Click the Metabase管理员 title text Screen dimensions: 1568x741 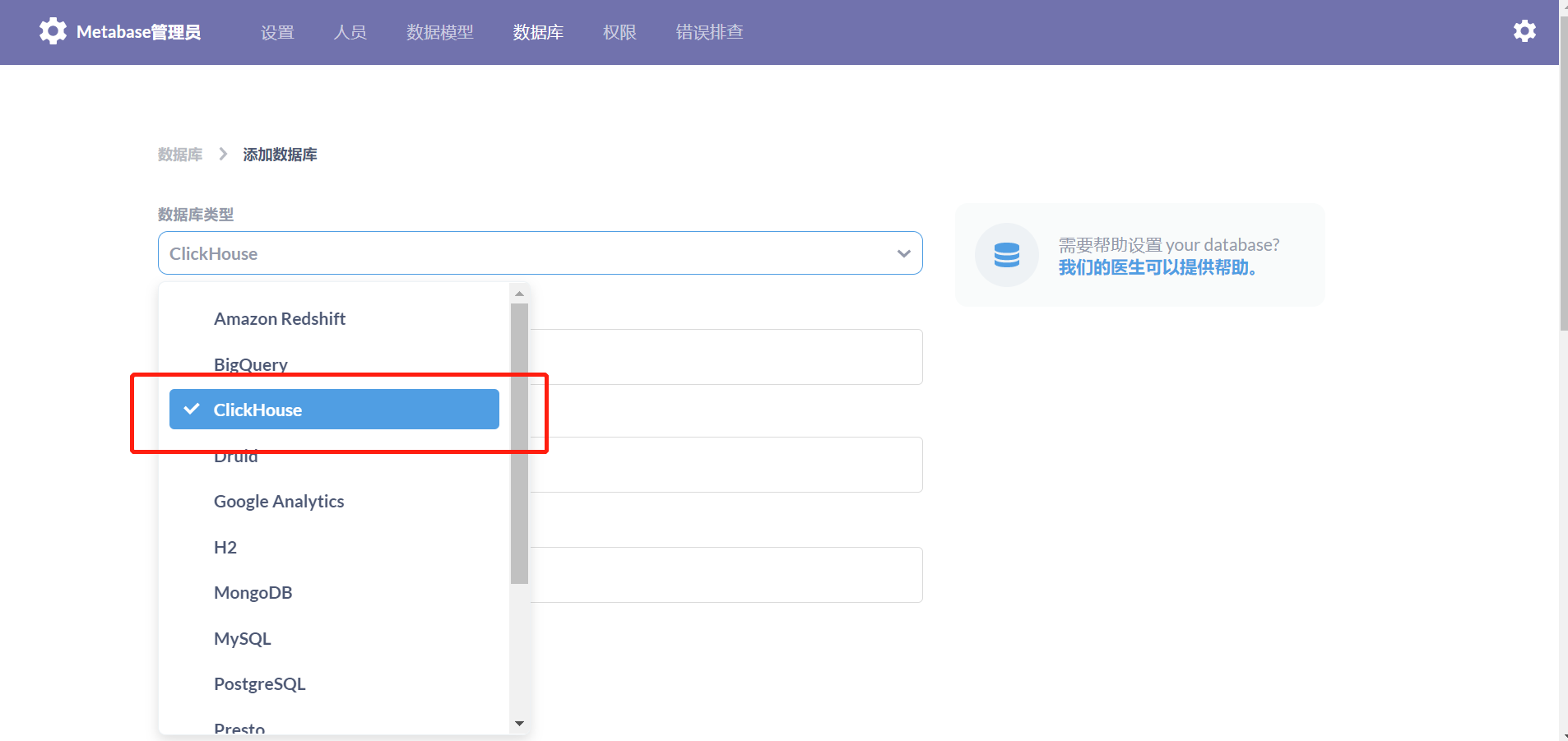pyautogui.click(x=138, y=32)
